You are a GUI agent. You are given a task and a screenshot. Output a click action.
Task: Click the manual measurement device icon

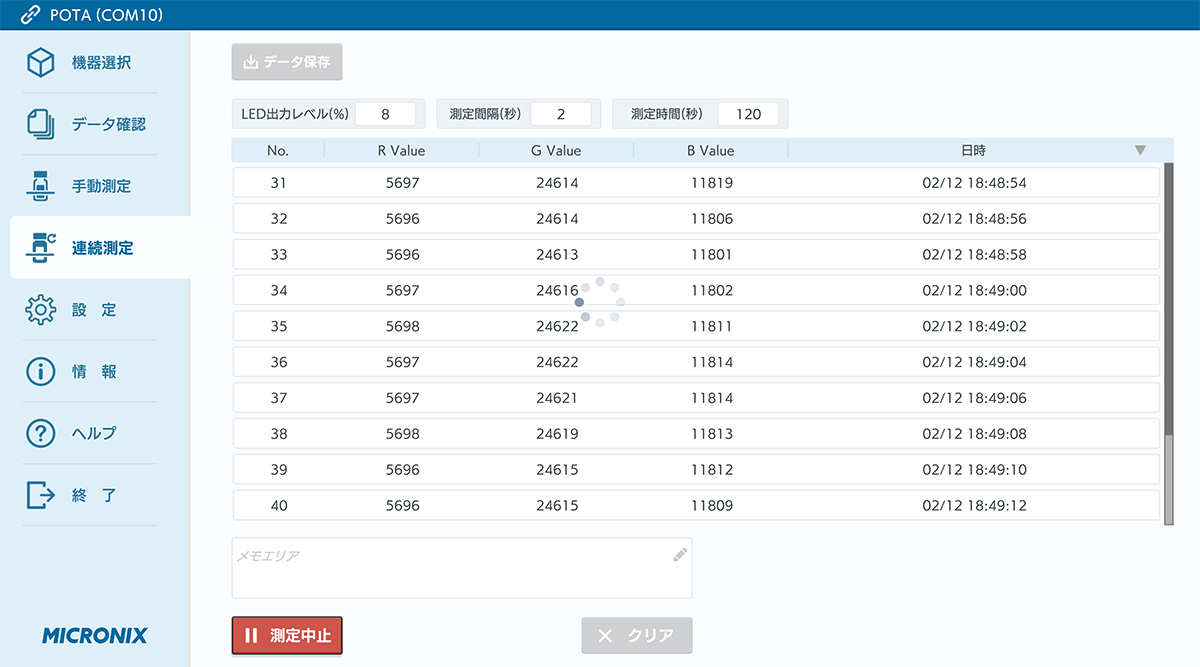40,186
